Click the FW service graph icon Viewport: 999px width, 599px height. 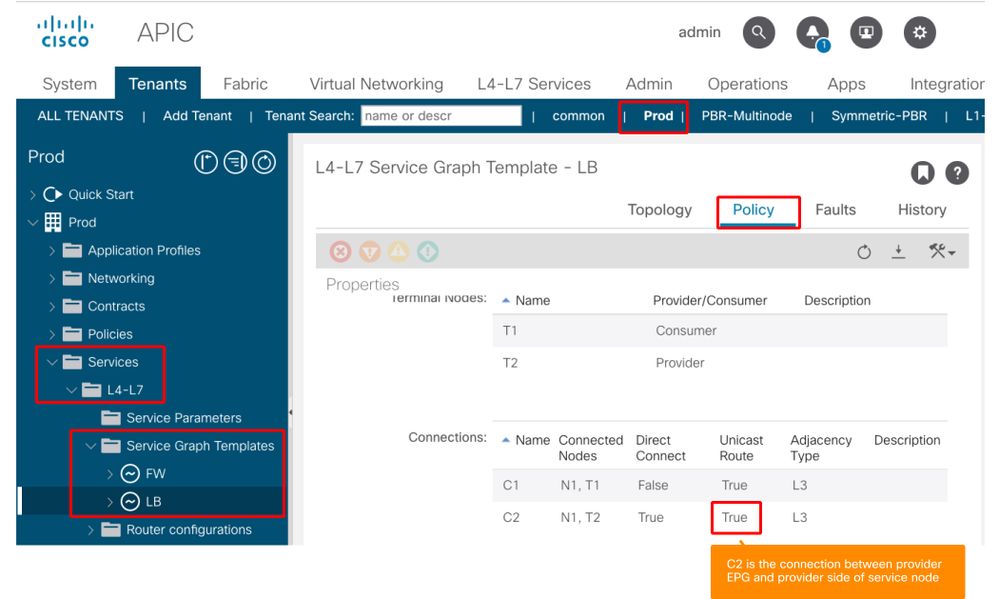tap(130, 473)
